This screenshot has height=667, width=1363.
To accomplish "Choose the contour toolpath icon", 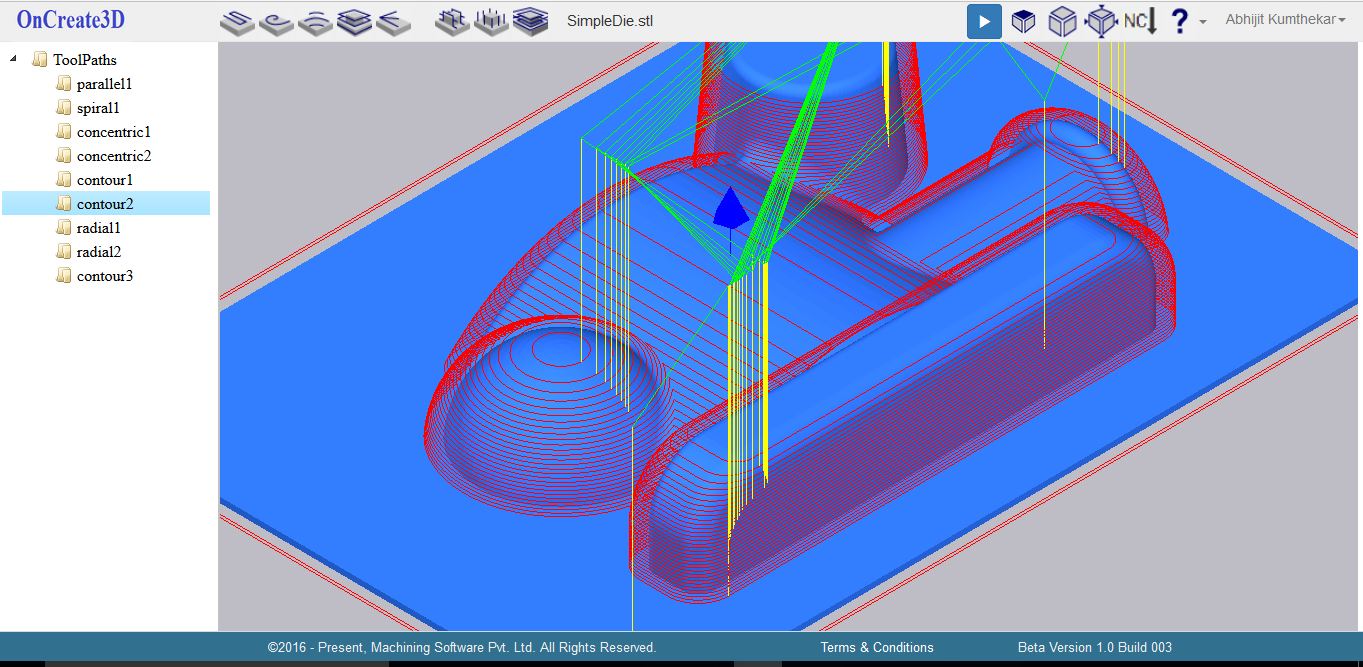I will 354,21.
